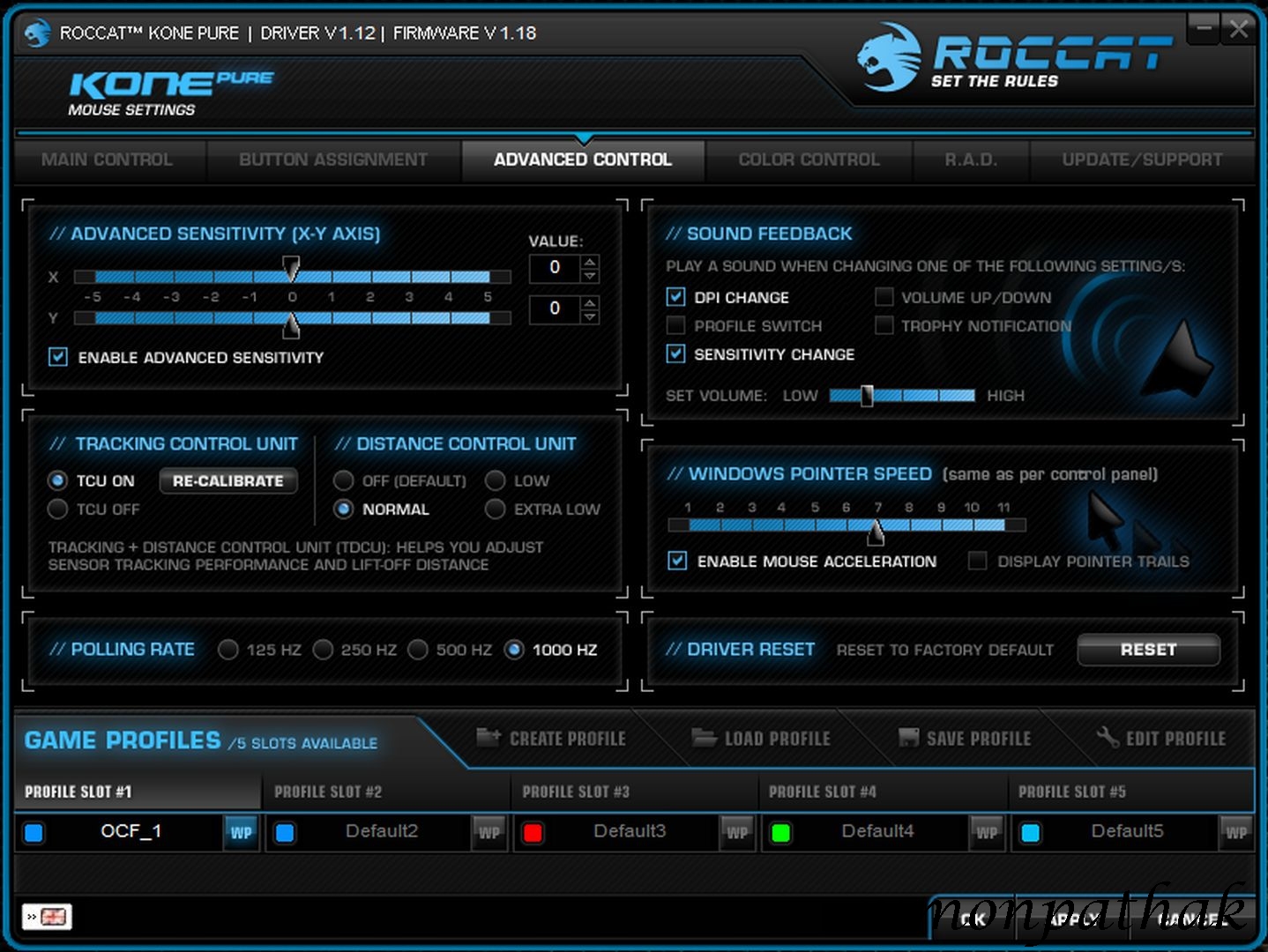Click the OCF_1 profile name

(x=131, y=831)
